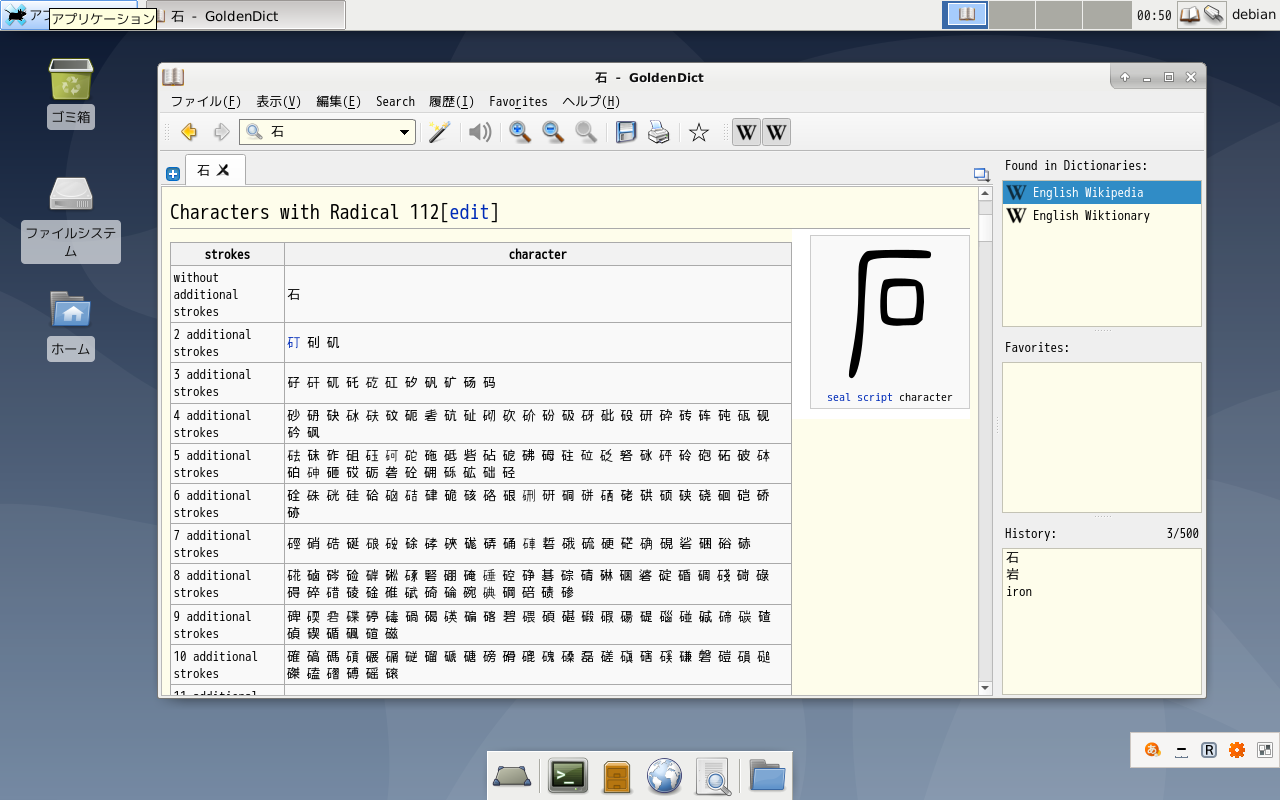Click the 00:50 clock in panel
Screen dimensions: 1280x800
pyautogui.click(x=1154, y=15)
